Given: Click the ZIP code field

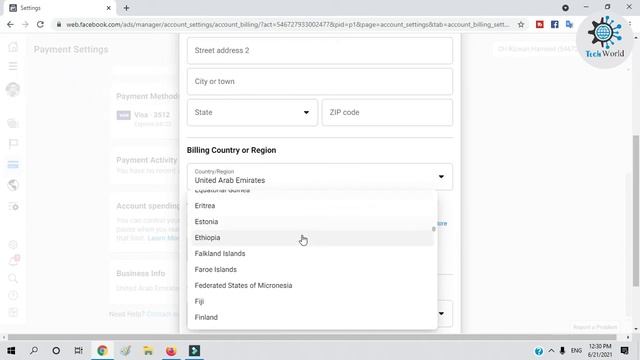Looking at the screenshot, I should 387,112.
